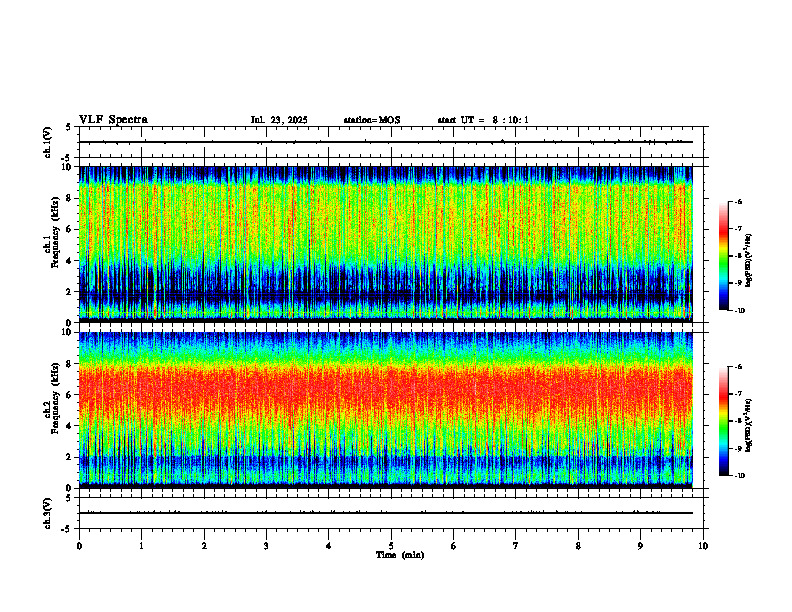Click the "ch.3(V)" waveform axis label
Screen dimensions: 792x612
pyautogui.click(x=48, y=513)
